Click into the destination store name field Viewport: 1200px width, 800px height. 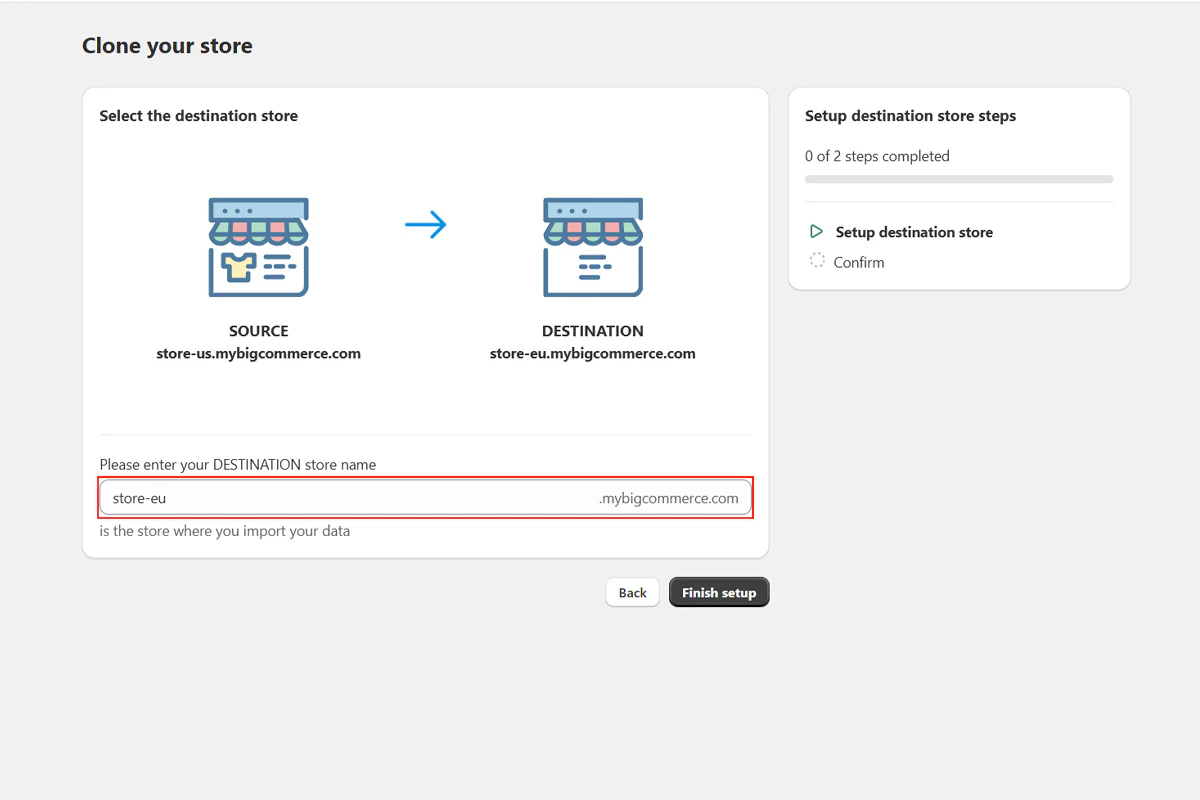pos(425,498)
